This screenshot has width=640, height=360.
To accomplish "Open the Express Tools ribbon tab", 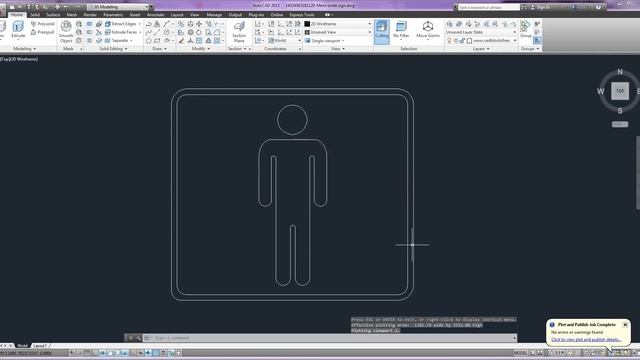I will pyautogui.click(x=302, y=15).
